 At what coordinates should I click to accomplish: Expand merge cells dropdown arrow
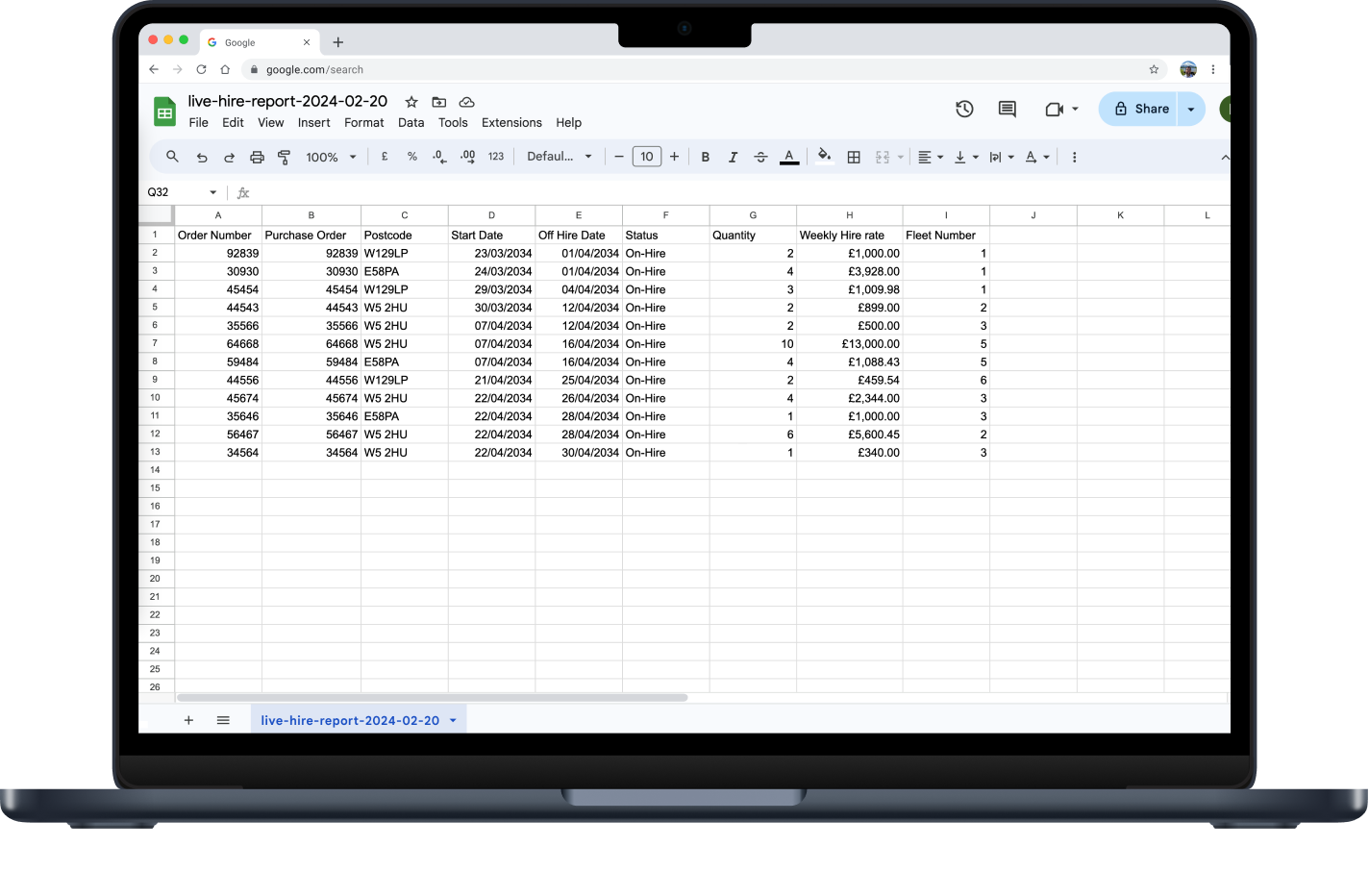pyautogui.click(x=901, y=157)
